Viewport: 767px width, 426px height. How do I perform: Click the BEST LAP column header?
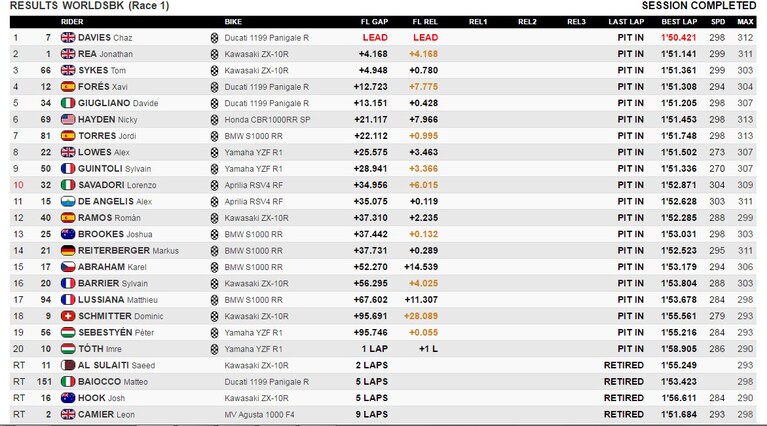[x=679, y=22]
